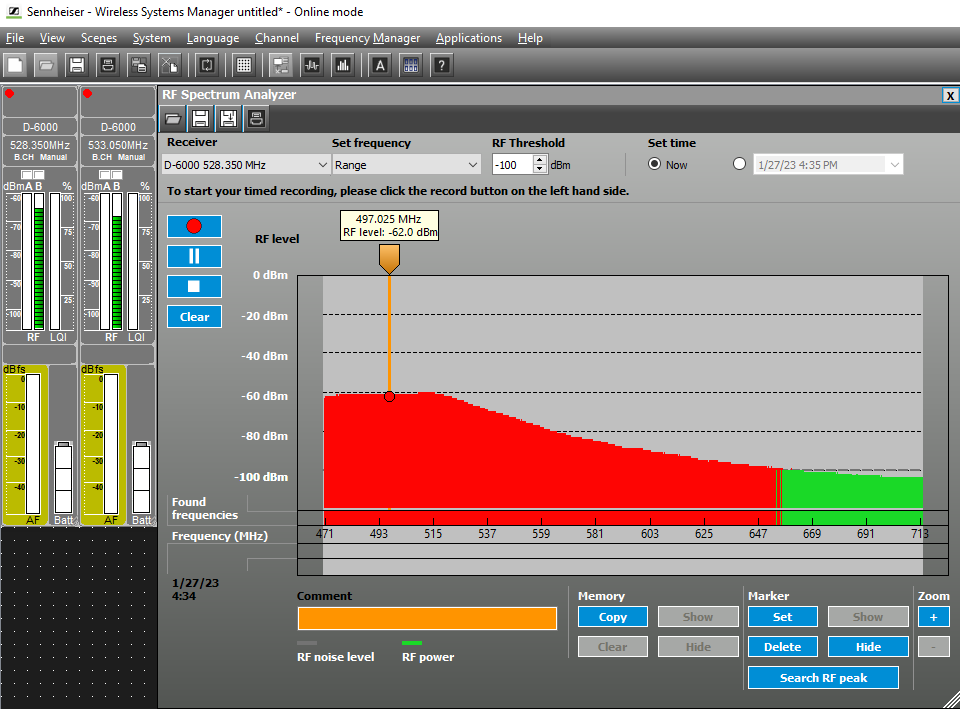Decrease the RF Threshold with the down arrow

(x=539, y=169)
